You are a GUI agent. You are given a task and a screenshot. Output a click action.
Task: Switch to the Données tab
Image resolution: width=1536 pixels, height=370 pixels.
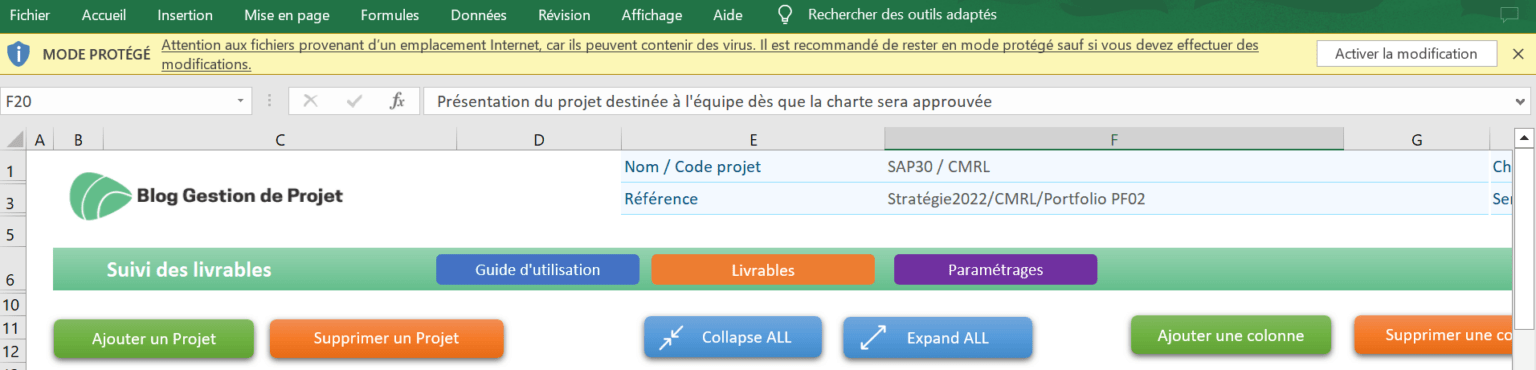click(x=478, y=15)
